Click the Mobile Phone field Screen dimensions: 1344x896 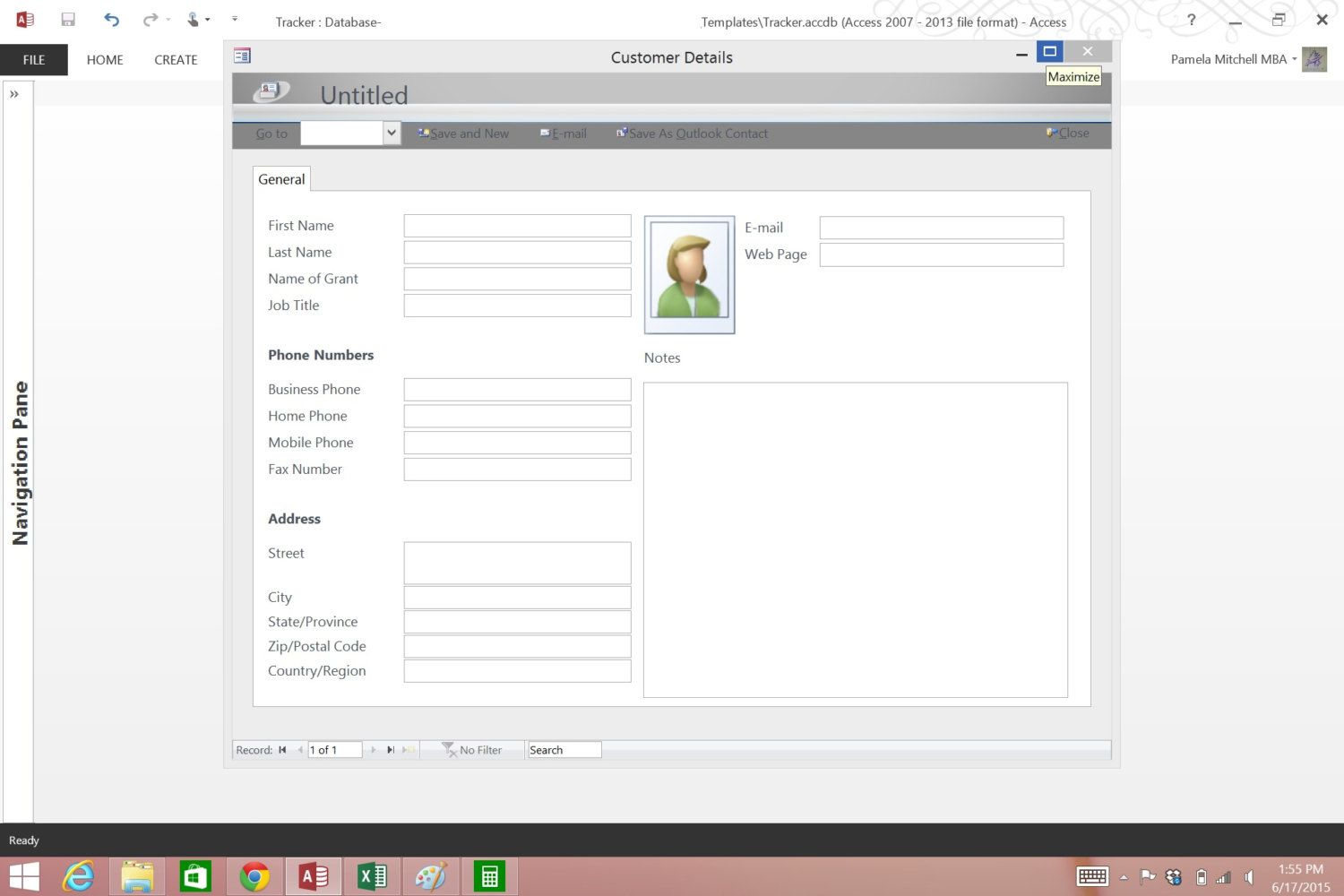pyautogui.click(x=517, y=443)
